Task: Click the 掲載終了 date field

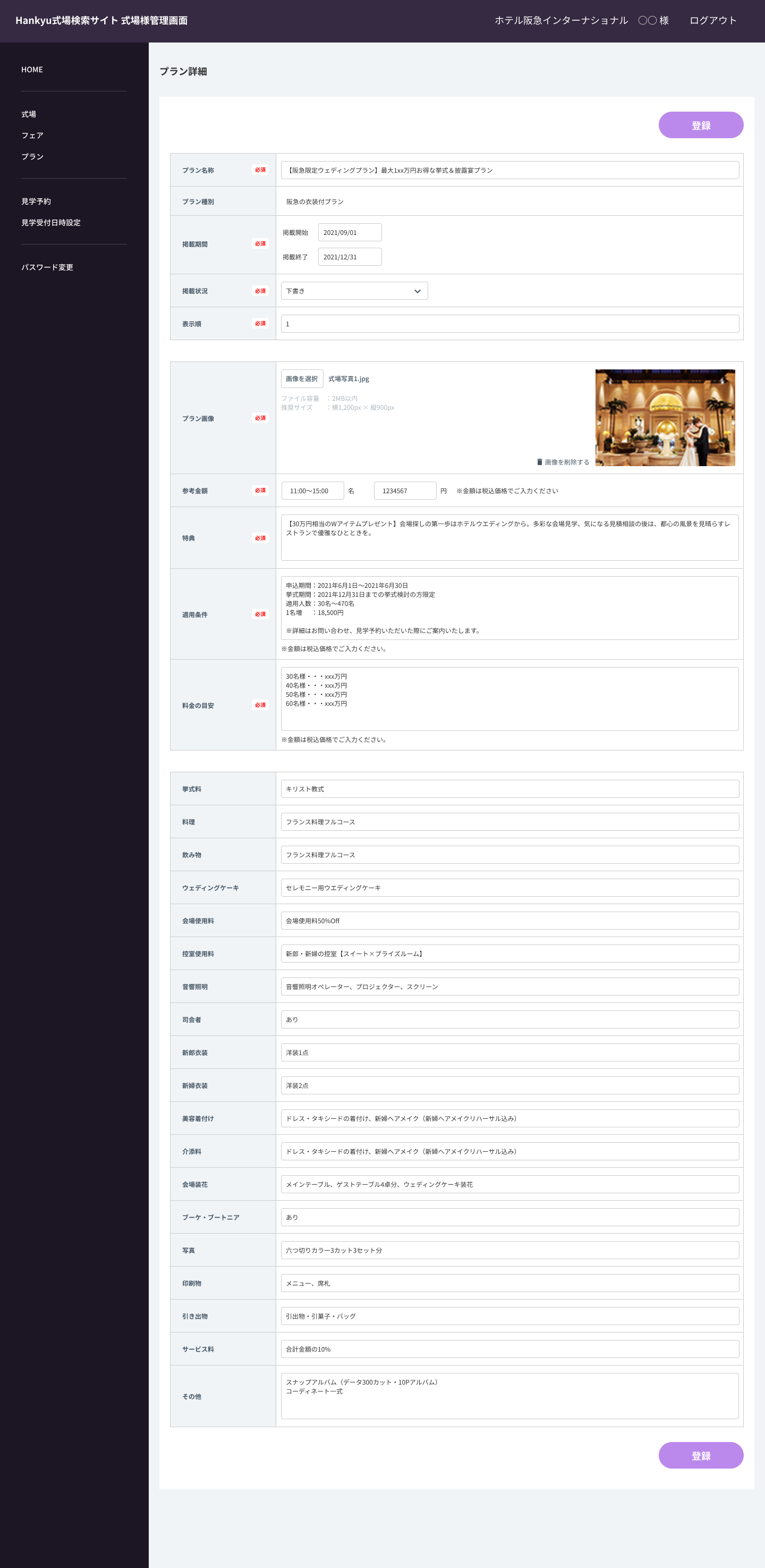Action: pos(350,257)
